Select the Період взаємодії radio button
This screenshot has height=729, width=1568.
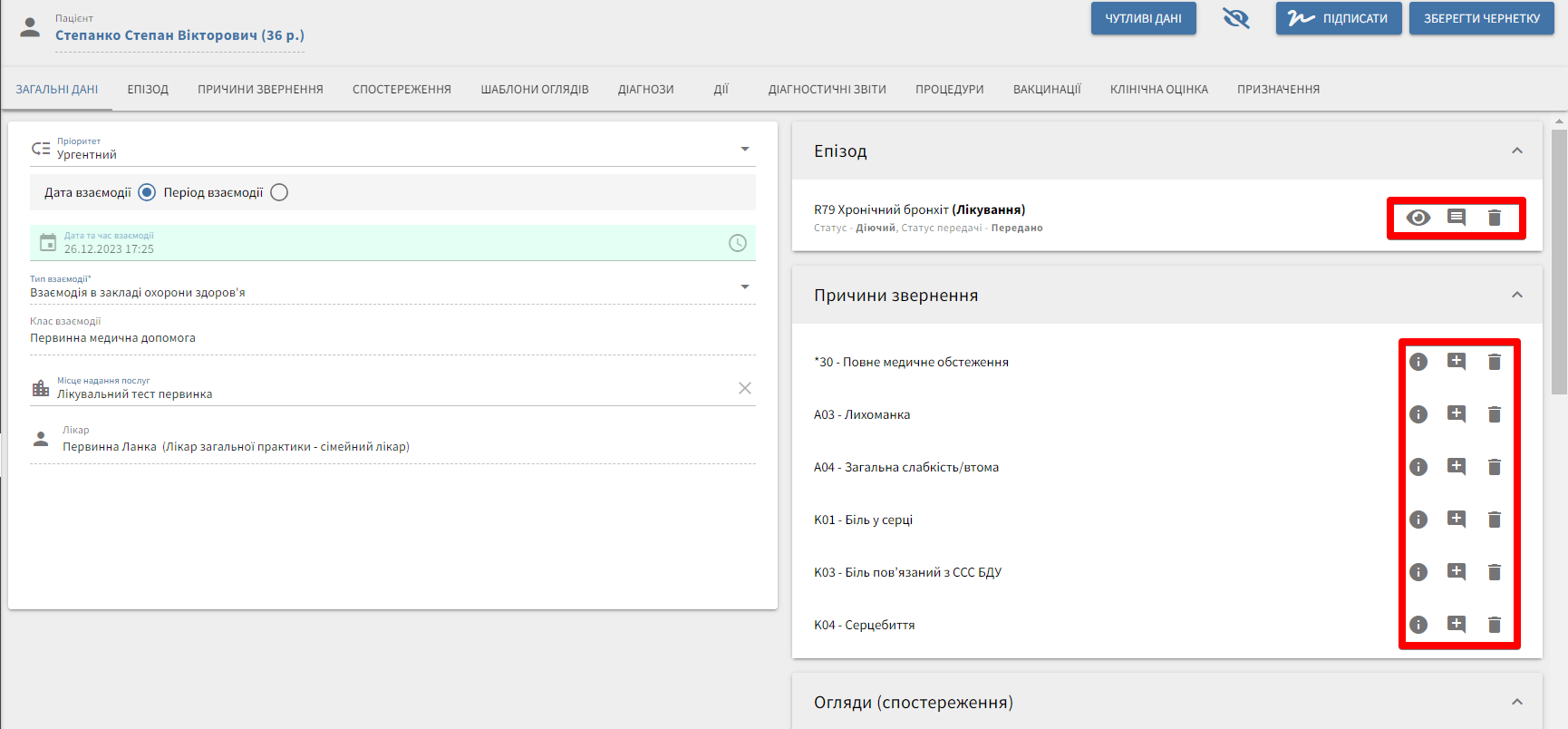click(x=279, y=192)
